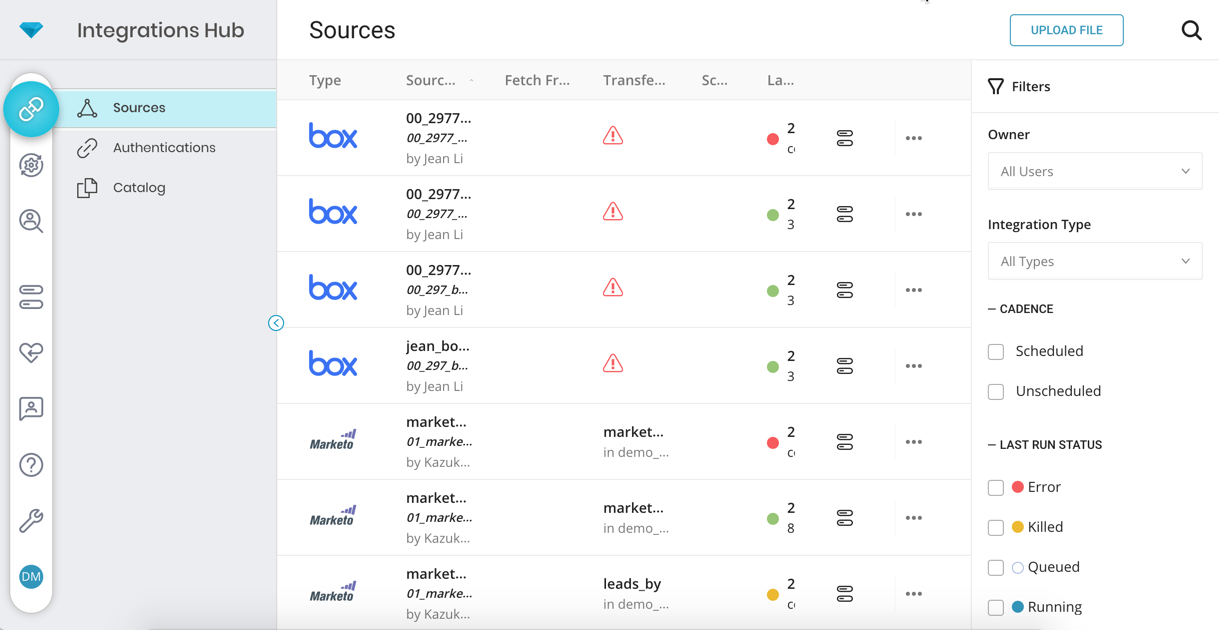Open the Catalog menu item
The image size is (1219, 630).
pos(139,188)
